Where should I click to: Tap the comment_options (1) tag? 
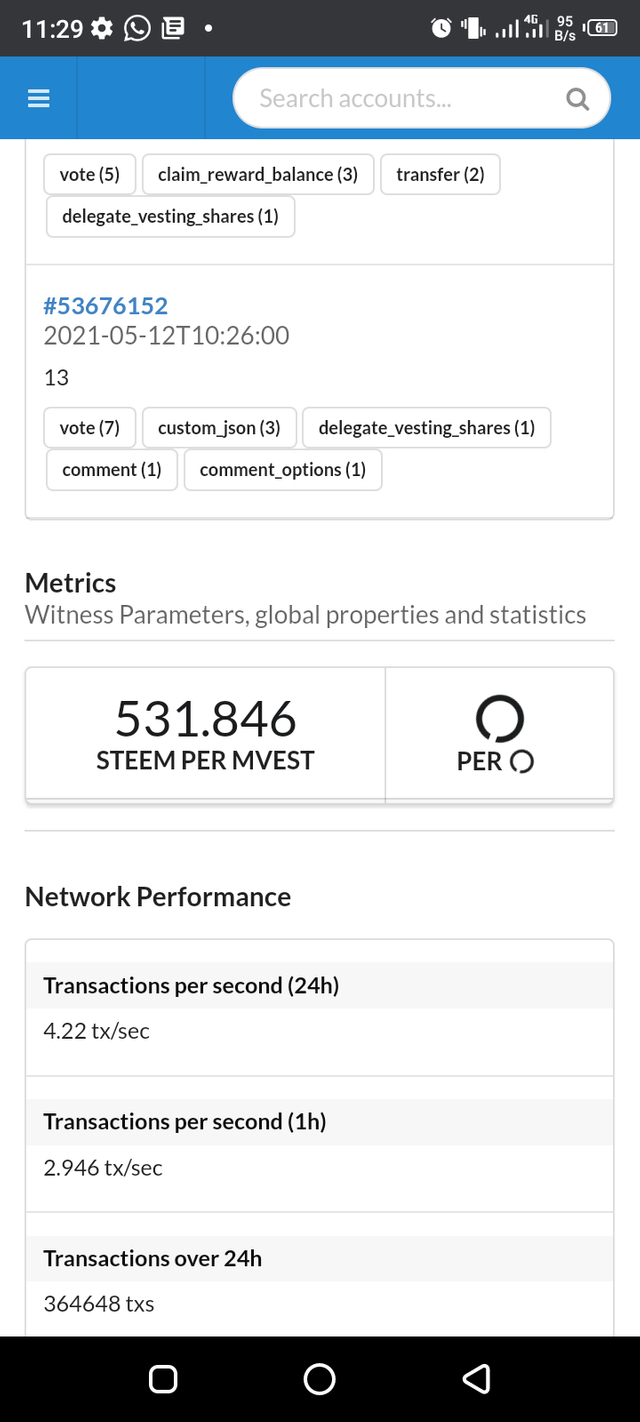click(283, 469)
